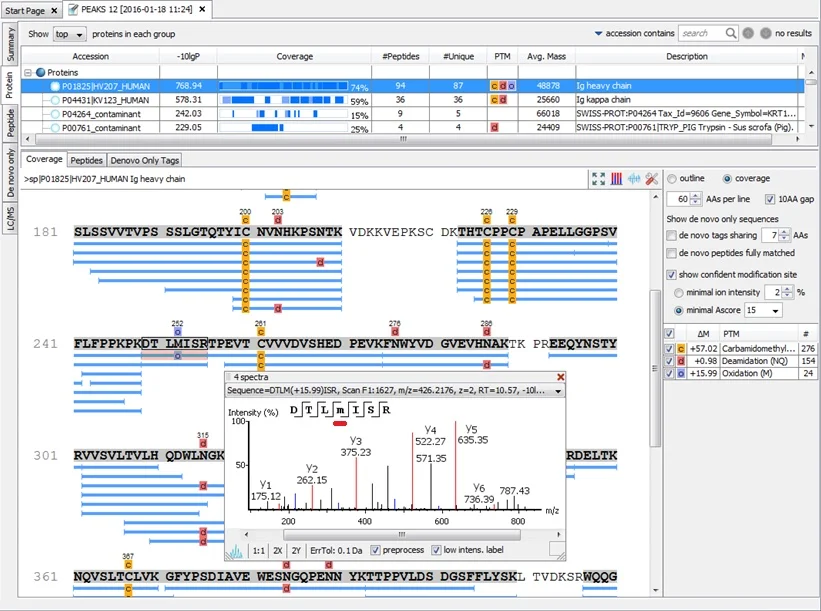Screen dimensions: 821x611
Task: Open the minimal Ascore dropdown
Action: click(x=763, y=310)
